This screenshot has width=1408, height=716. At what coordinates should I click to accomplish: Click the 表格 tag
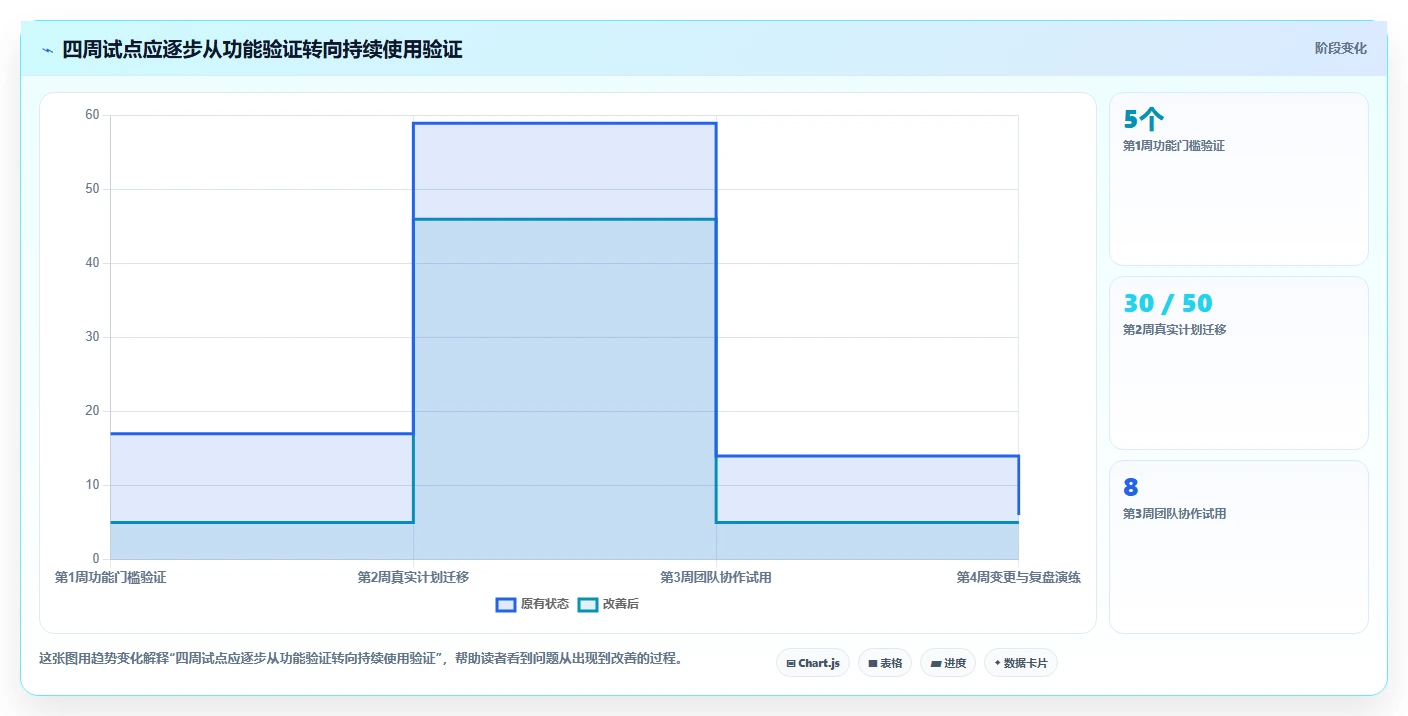[885, 663]
